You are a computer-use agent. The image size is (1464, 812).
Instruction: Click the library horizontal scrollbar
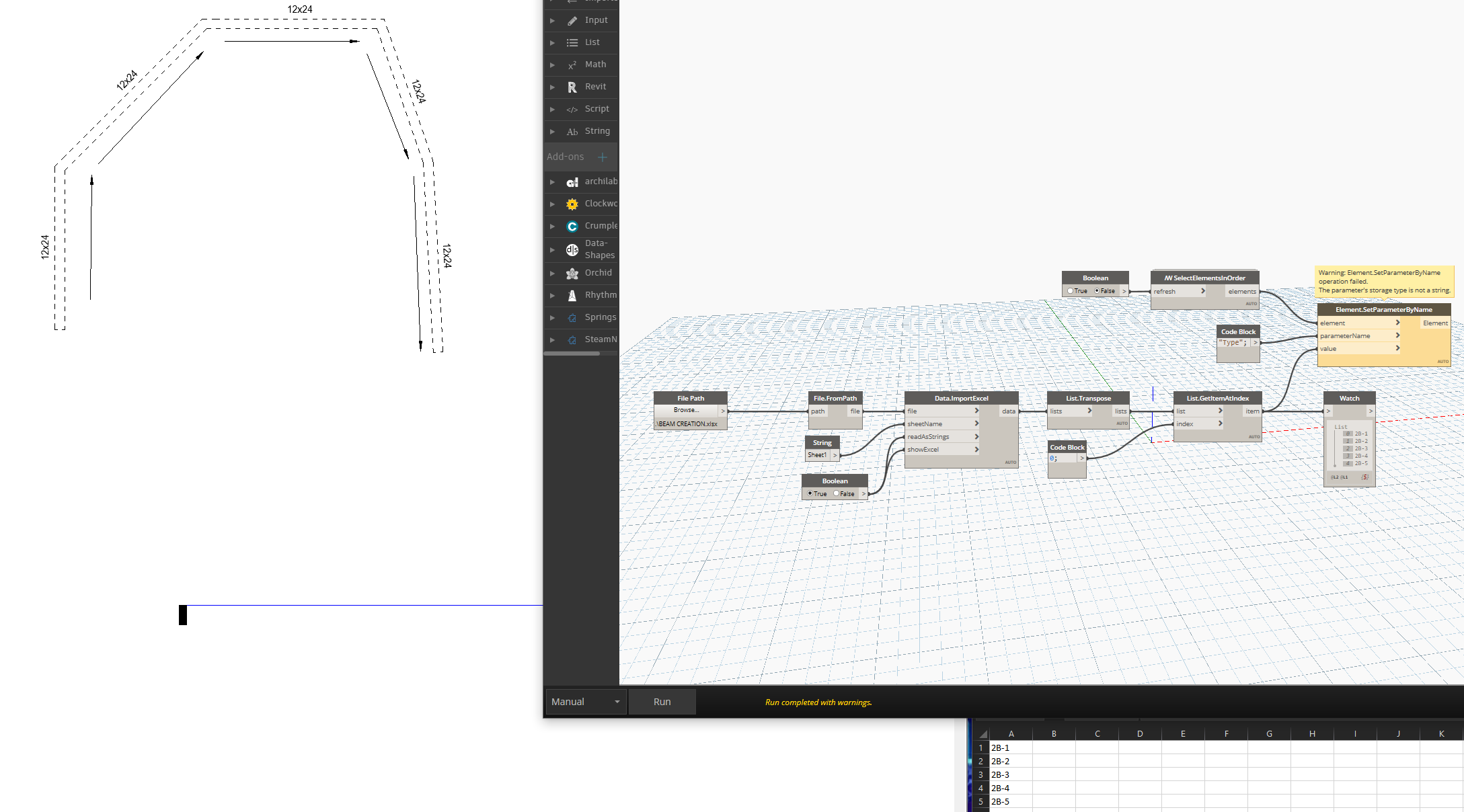572,354
